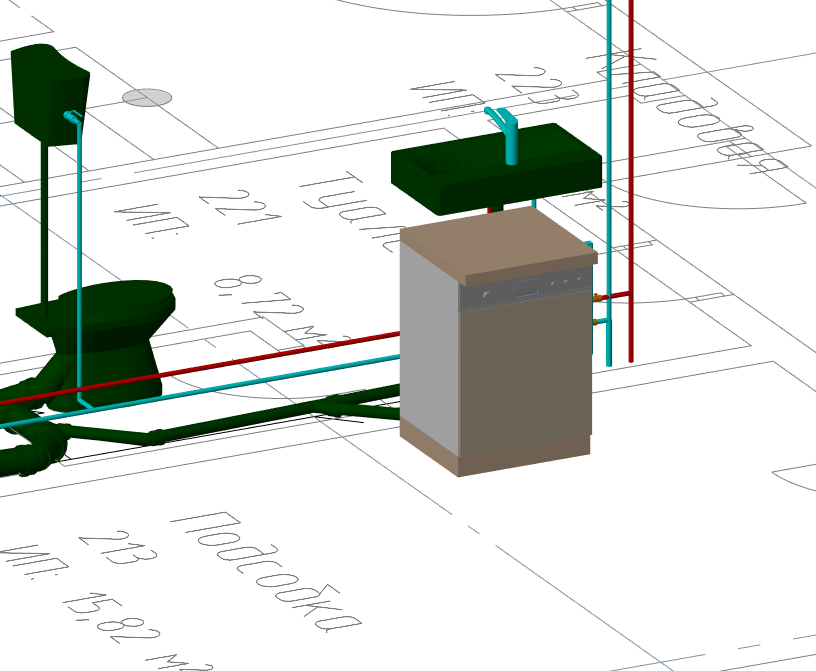Select the cyan vertical cold water riser

click(x=609, y=182)
